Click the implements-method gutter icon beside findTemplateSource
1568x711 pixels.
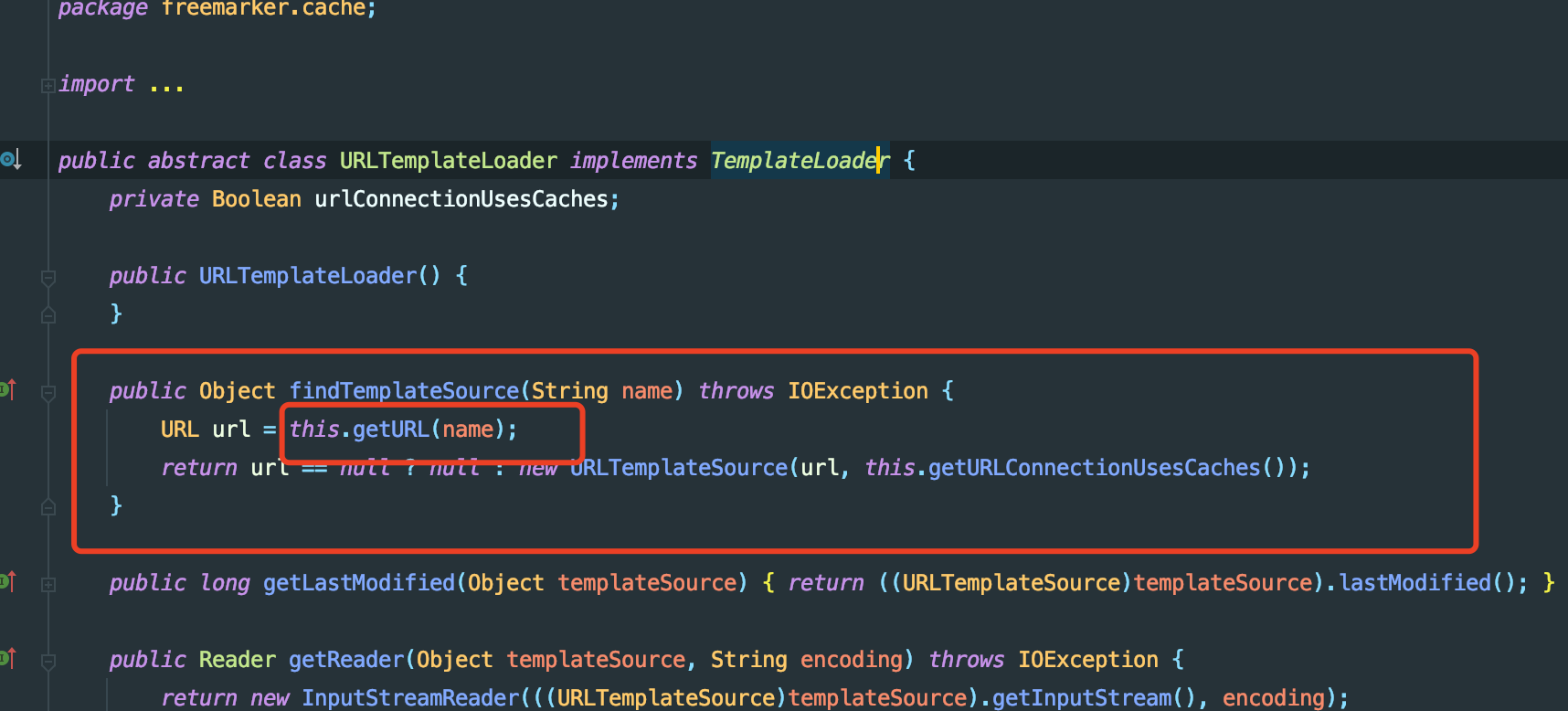coord(7,390)
